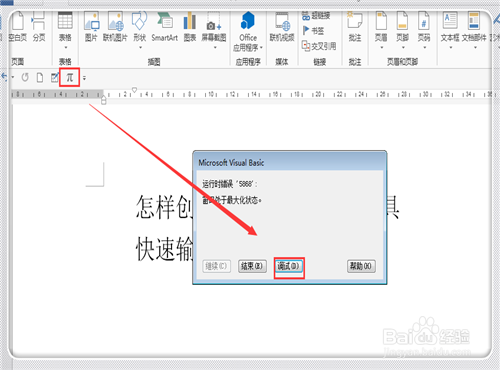500x370 pixels.
Task: Insert online video (联机视频)
Action: [282, 27]
